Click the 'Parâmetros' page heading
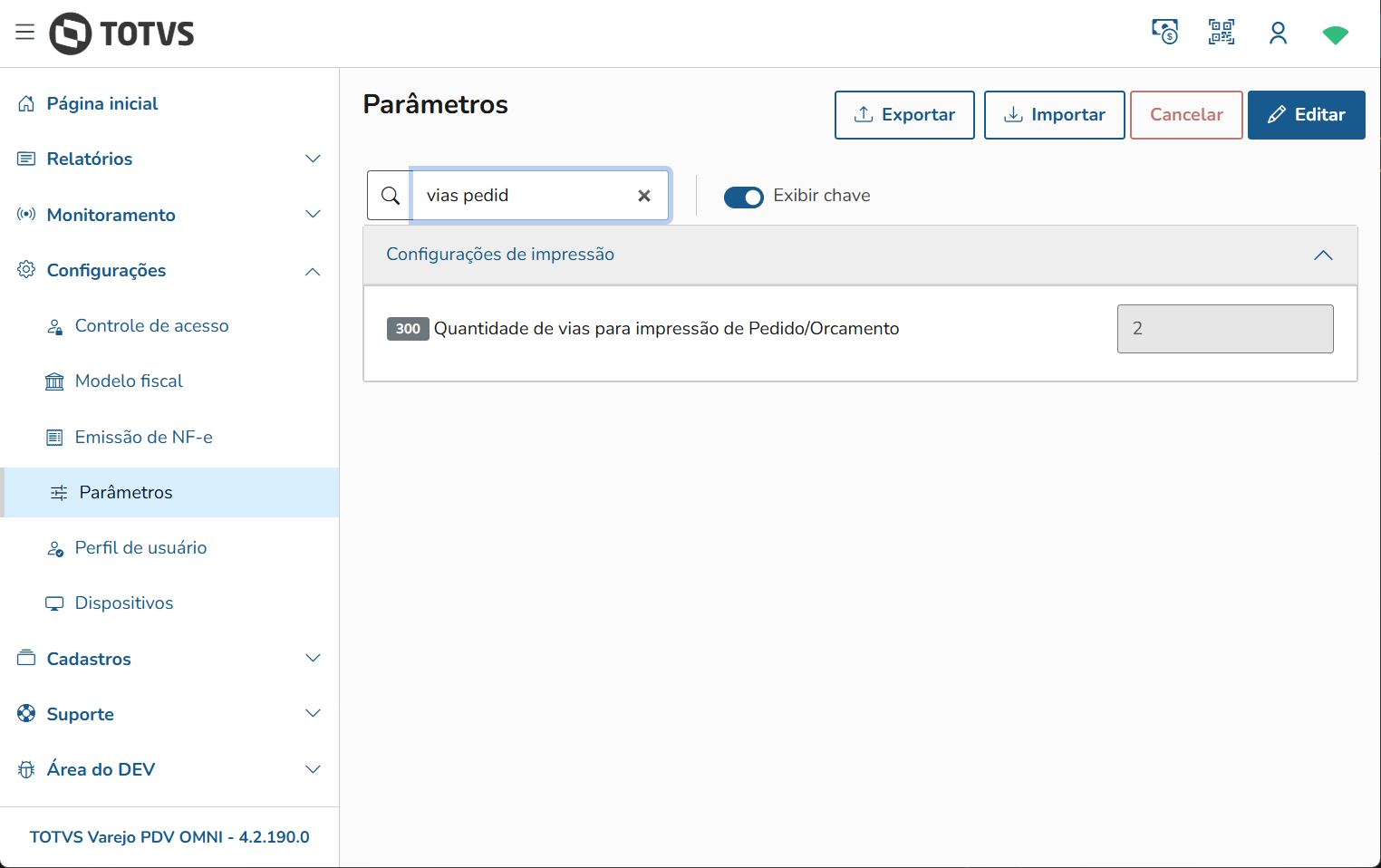 coord(436,104)
